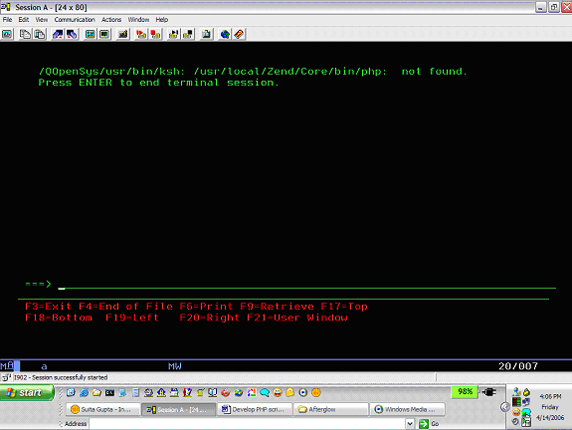The height and width of the screenshot is (430, 572).
Task: Click the Show Desktop Quick Launch icon
Action: [123, 392]
